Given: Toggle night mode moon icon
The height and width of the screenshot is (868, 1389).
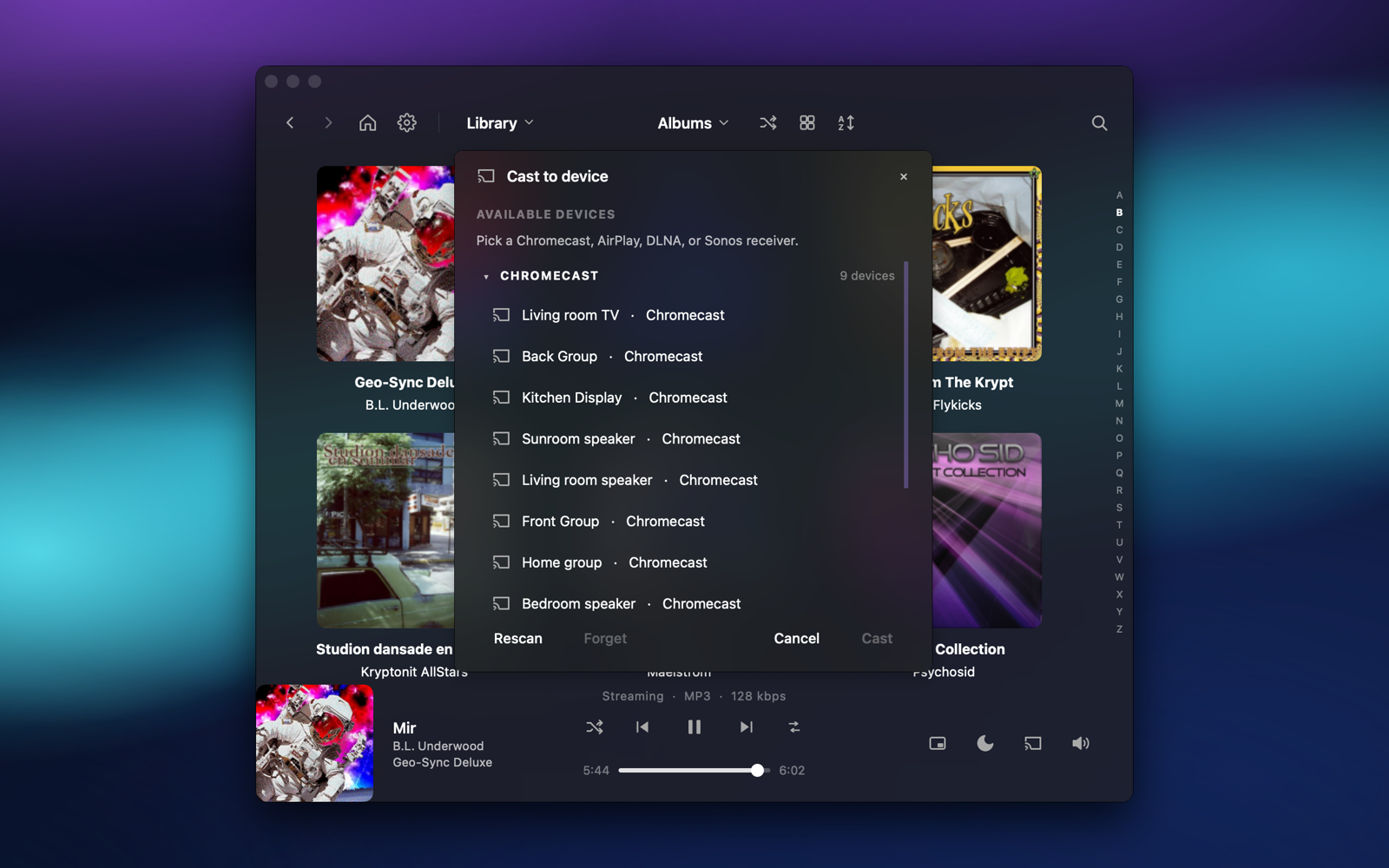Looking at the screenshot, I should coord(985,743).
